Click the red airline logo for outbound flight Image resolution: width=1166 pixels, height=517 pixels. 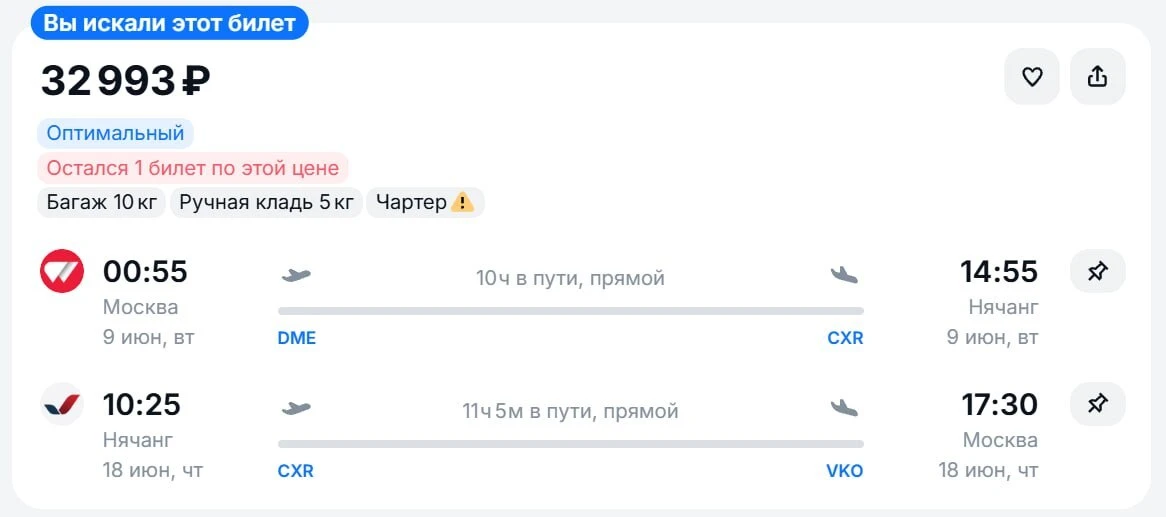pos(62,271)
